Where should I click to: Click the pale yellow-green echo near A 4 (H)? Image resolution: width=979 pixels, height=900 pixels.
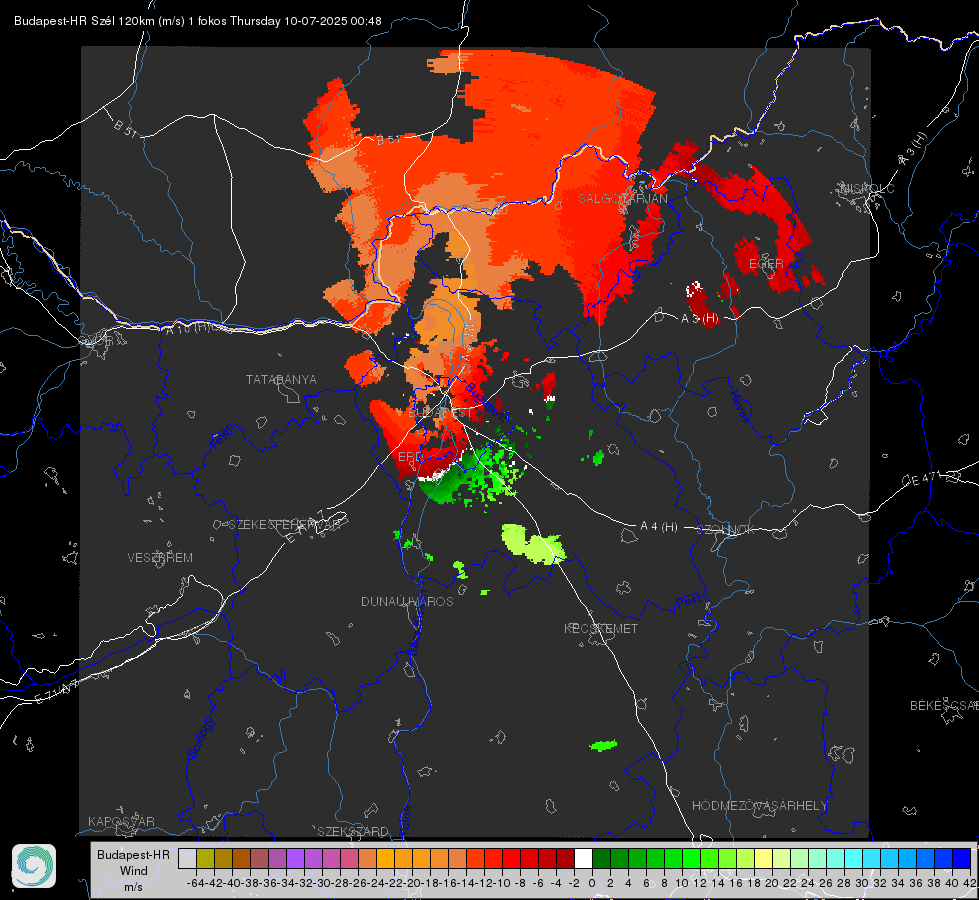point(533,544)
